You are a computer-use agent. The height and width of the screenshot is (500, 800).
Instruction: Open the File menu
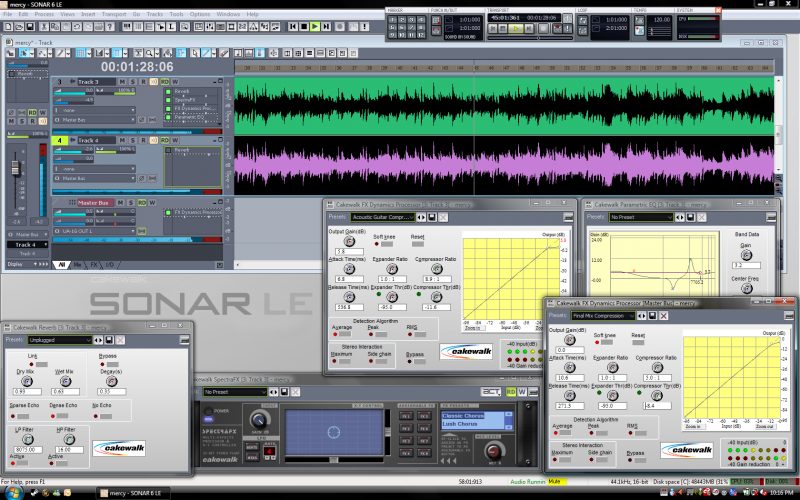8,14
